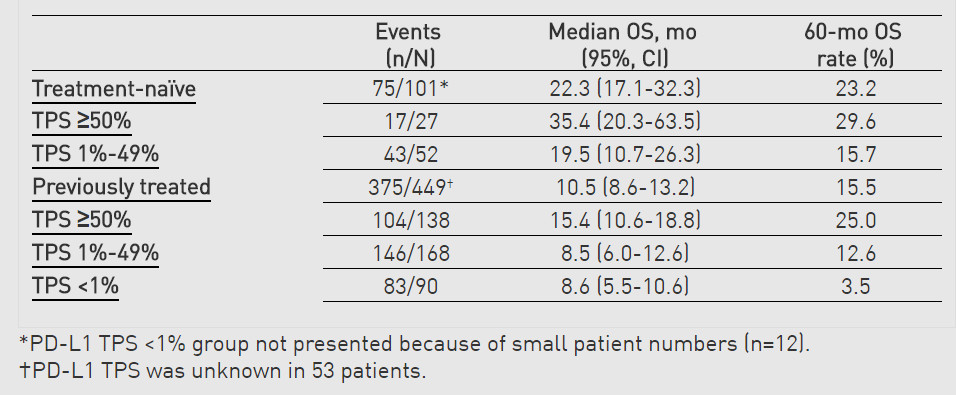Select the 10.5 (8.6-13.2) median OS cell
Image resolution: width=956 pixels, height=395 pixels.
pos(625,187)
